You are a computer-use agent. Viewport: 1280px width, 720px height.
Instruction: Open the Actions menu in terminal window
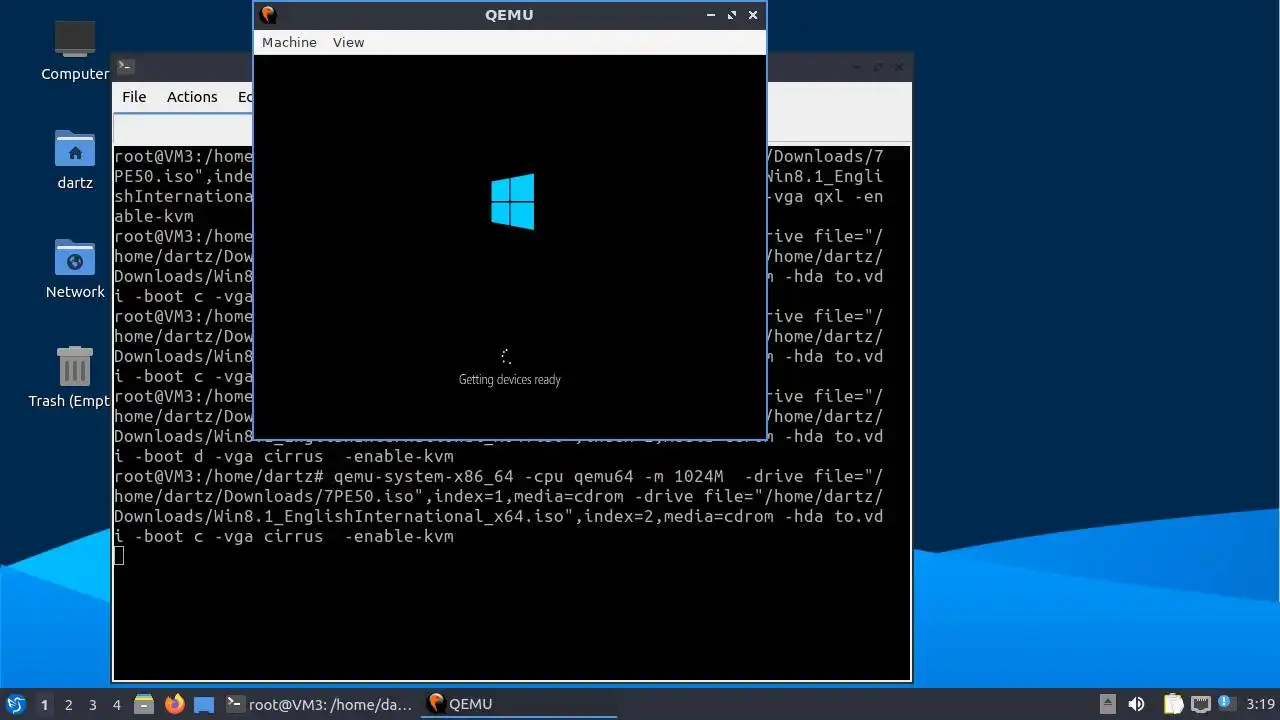[192, 97]
